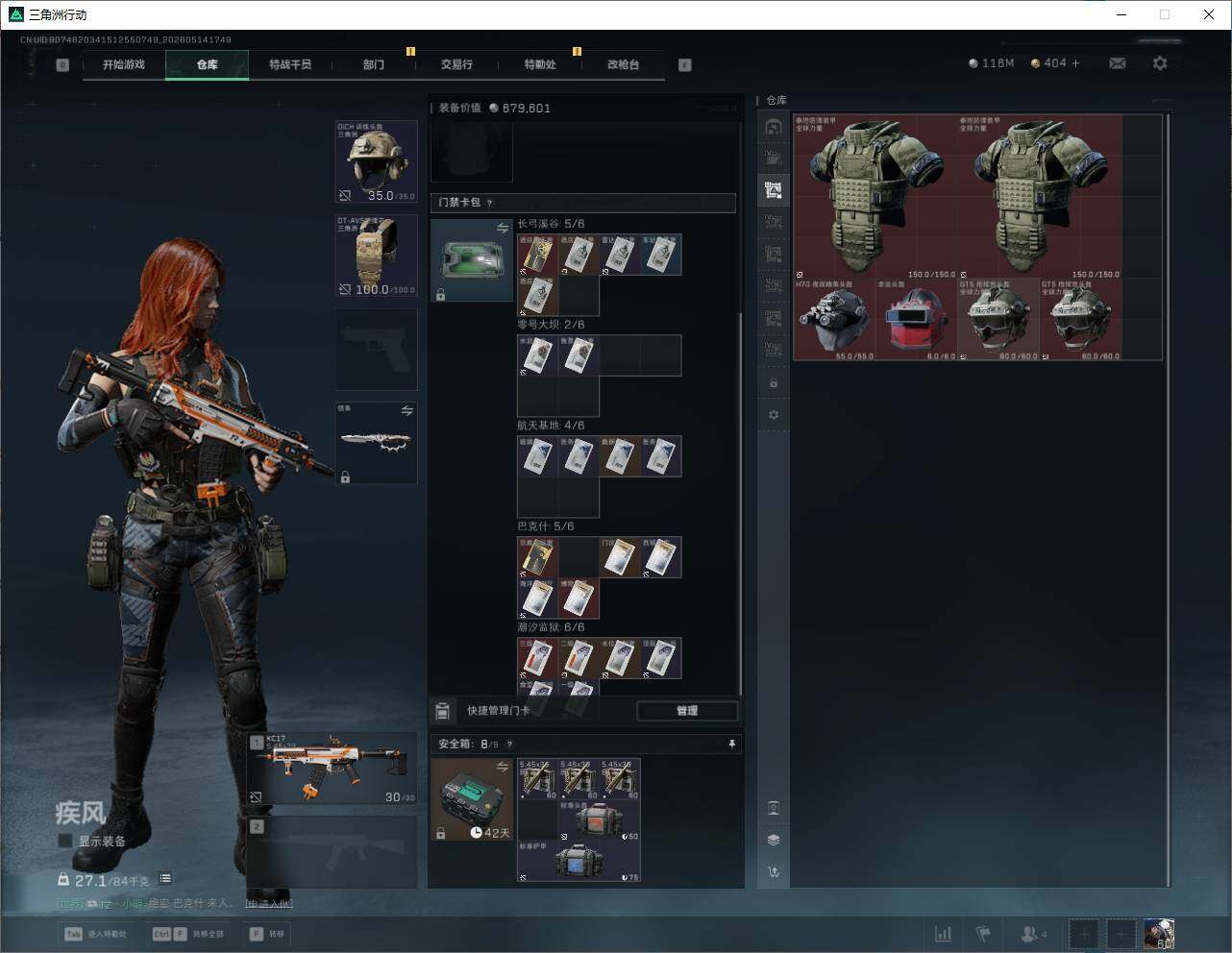
Task: Select the empty weapon slot 2
Action: click(x=332, y=853)
